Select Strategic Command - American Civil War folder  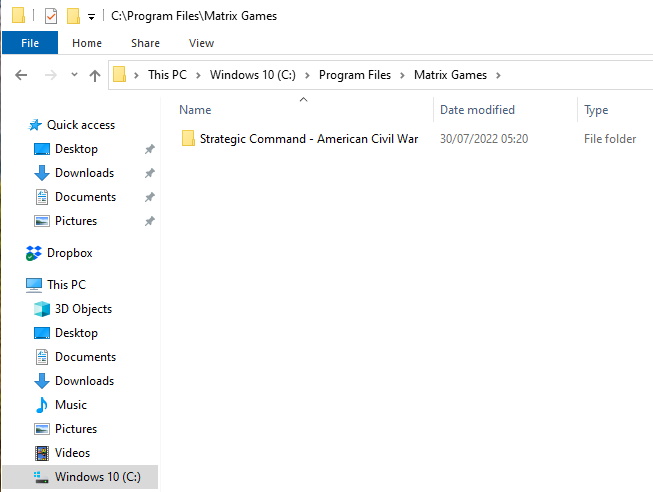(309, 139)
